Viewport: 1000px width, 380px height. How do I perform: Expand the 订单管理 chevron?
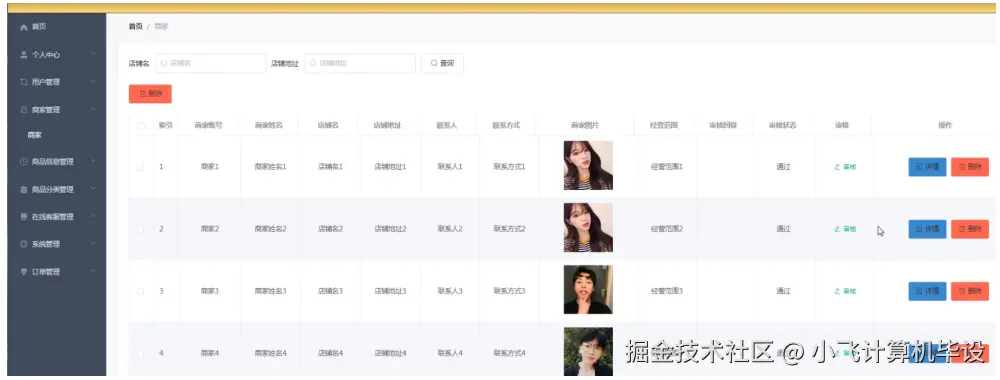(93, 271)
